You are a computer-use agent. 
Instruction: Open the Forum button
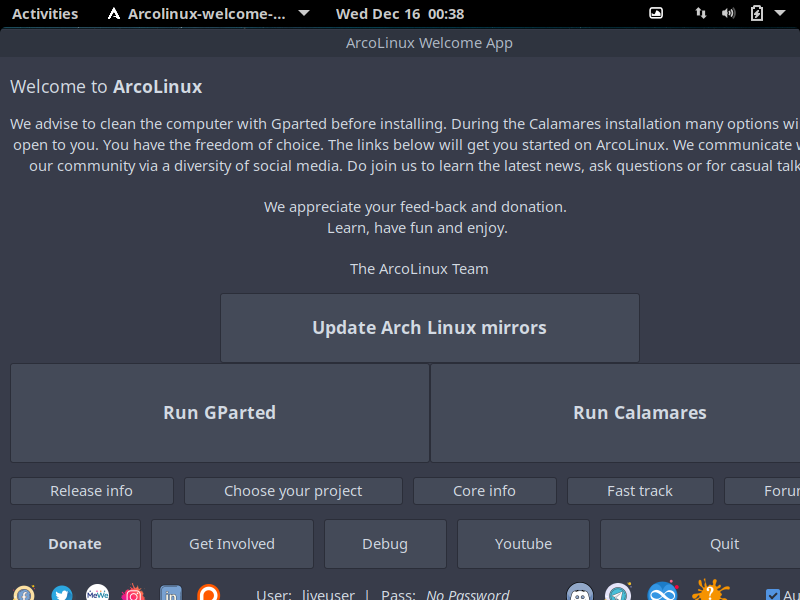point(762,491)
